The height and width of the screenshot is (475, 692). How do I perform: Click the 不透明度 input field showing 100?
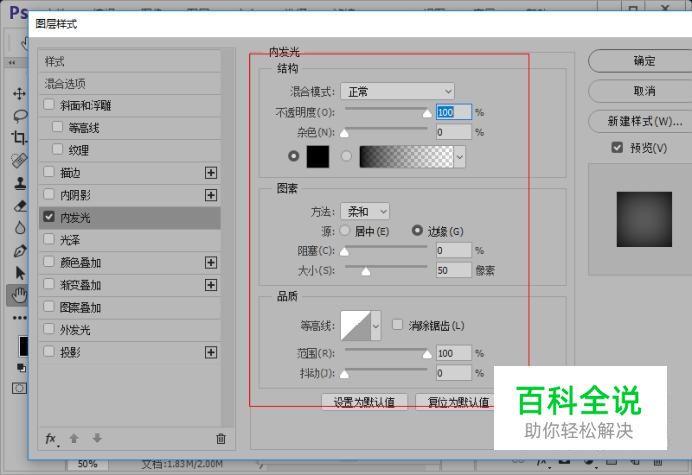tap(454, 112)
